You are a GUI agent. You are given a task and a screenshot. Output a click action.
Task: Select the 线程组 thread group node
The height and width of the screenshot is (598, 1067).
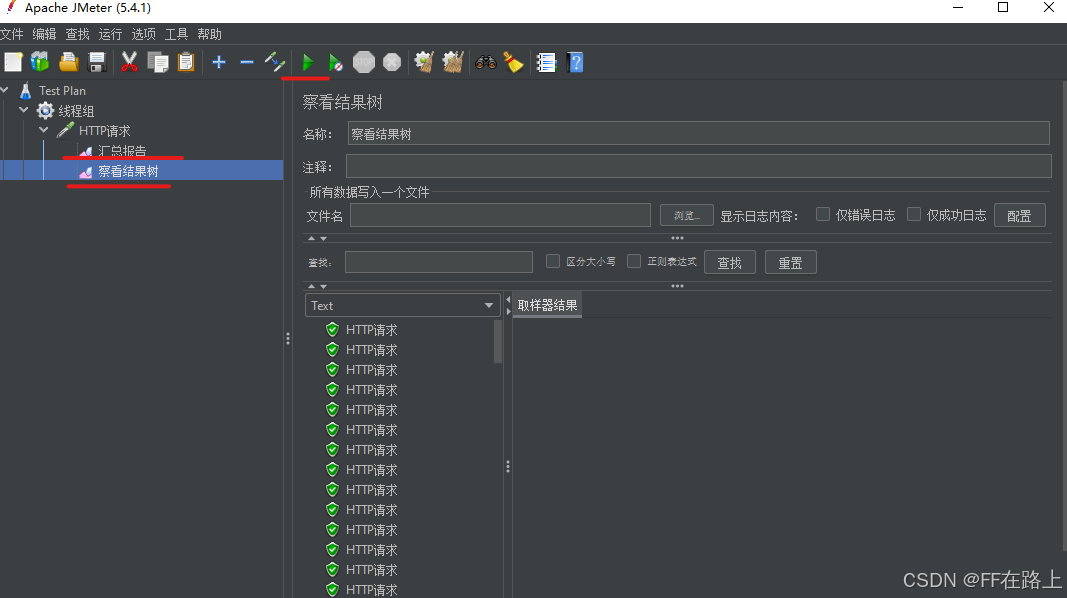point(76,111)
